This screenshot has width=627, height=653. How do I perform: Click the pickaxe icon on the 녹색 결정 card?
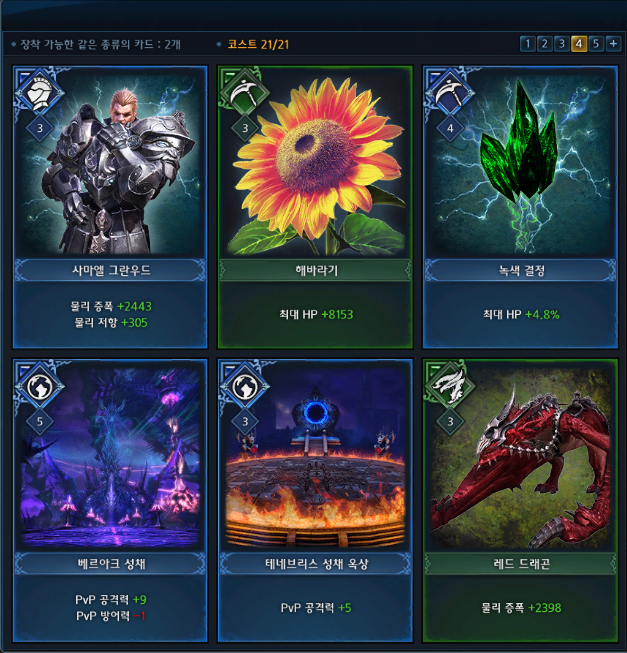coord(450,93)
